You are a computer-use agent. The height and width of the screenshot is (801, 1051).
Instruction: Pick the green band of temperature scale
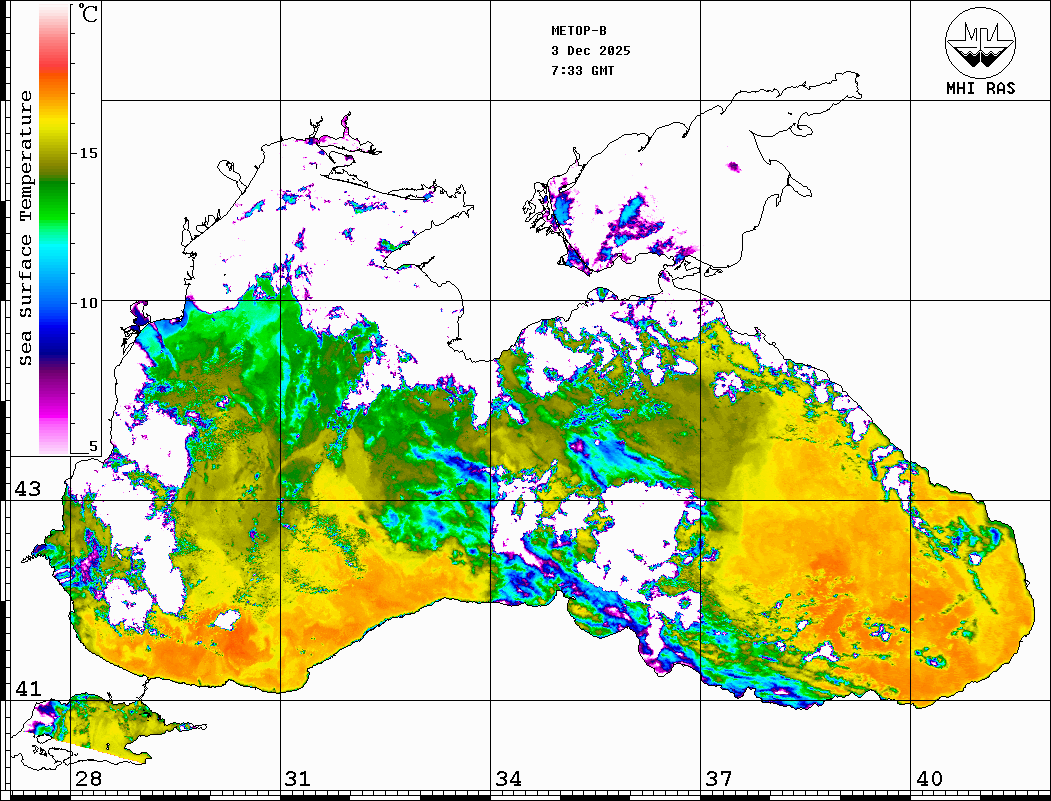(53, 190)
